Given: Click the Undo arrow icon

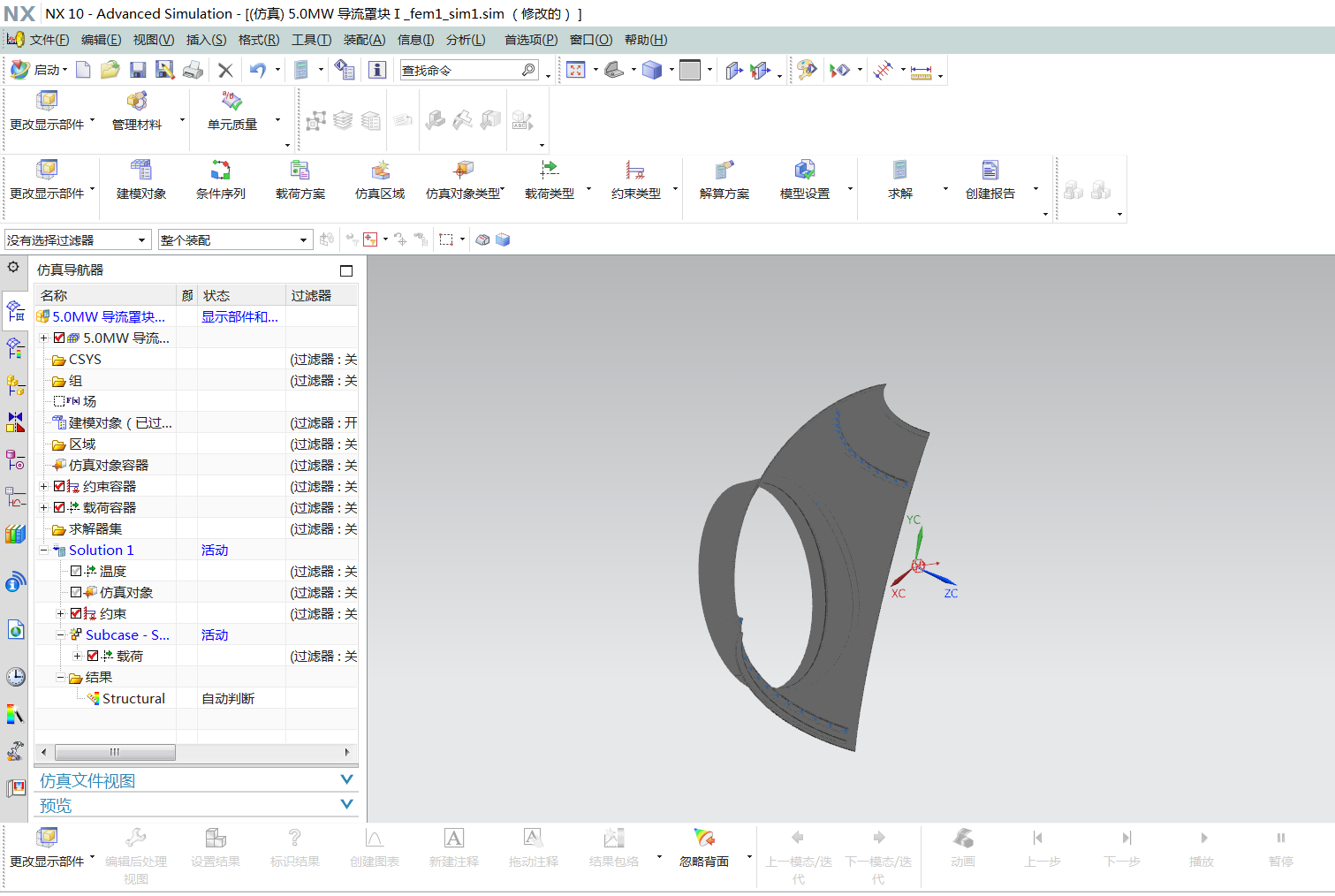Looking at the screenshot, I should (x=257, y=70).
